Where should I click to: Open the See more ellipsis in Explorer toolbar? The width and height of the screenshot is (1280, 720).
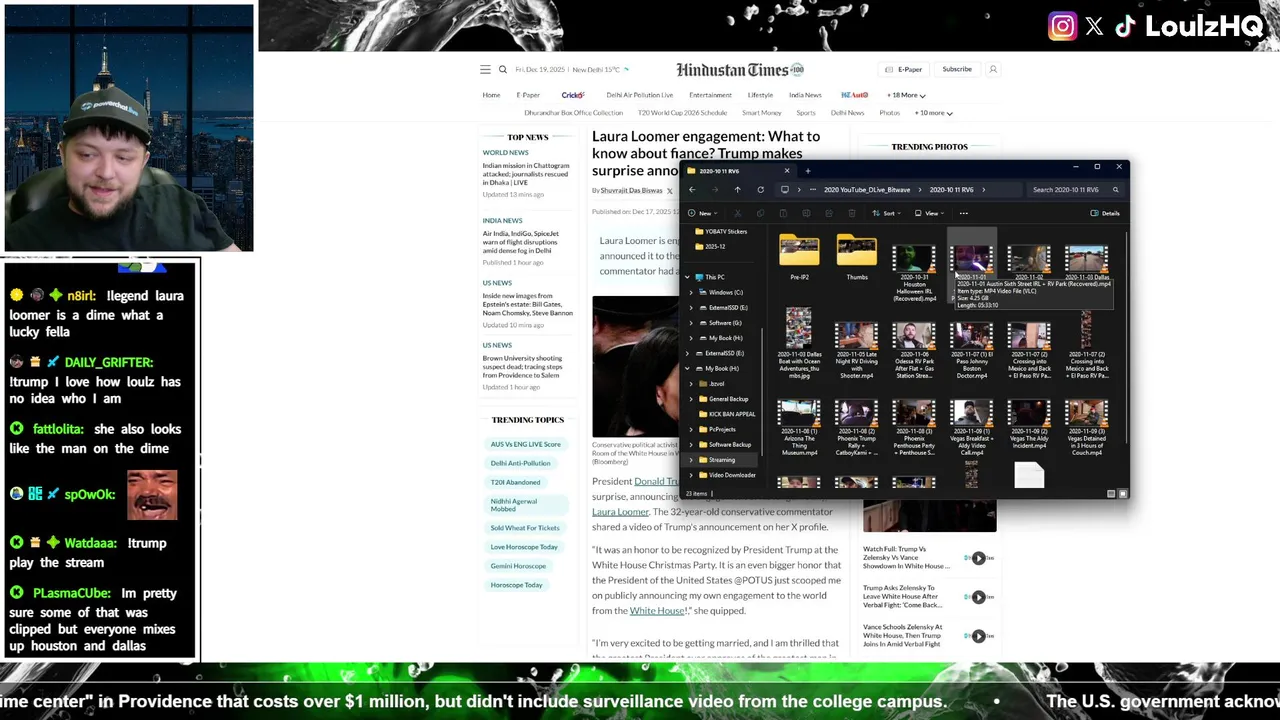click(964, 213)
